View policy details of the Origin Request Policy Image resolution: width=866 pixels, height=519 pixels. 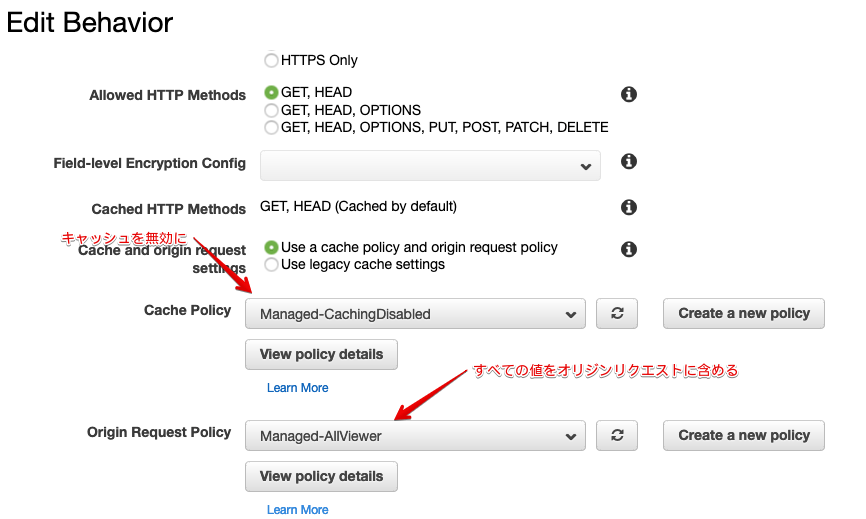tap(321, 476)
